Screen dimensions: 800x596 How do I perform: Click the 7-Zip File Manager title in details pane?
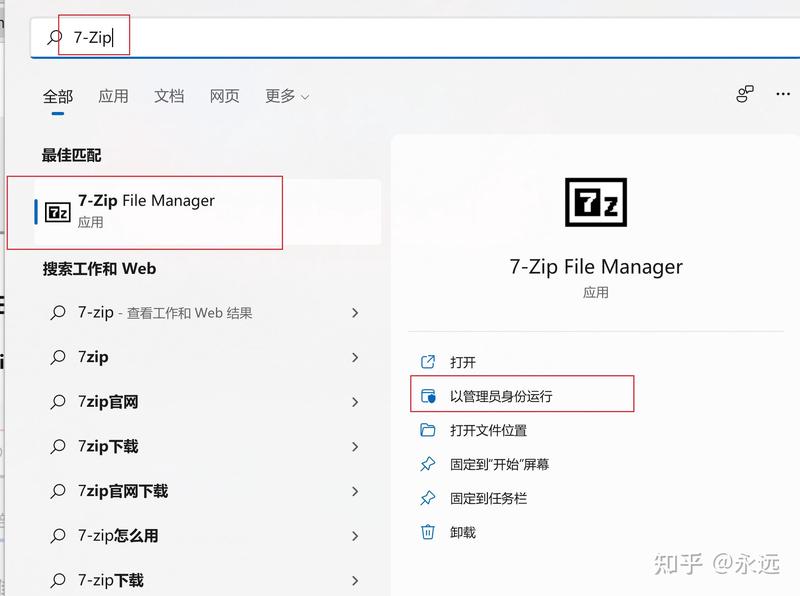point(596,267)
